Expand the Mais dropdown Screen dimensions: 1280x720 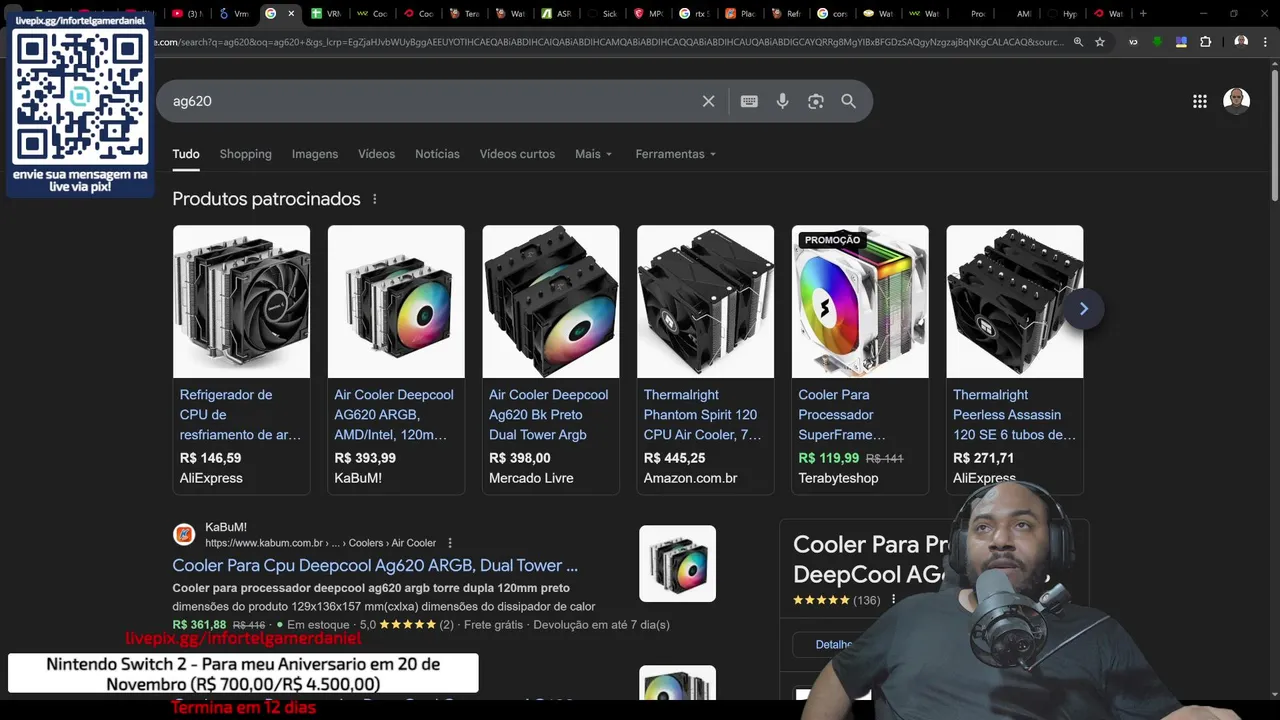point(593,154)
